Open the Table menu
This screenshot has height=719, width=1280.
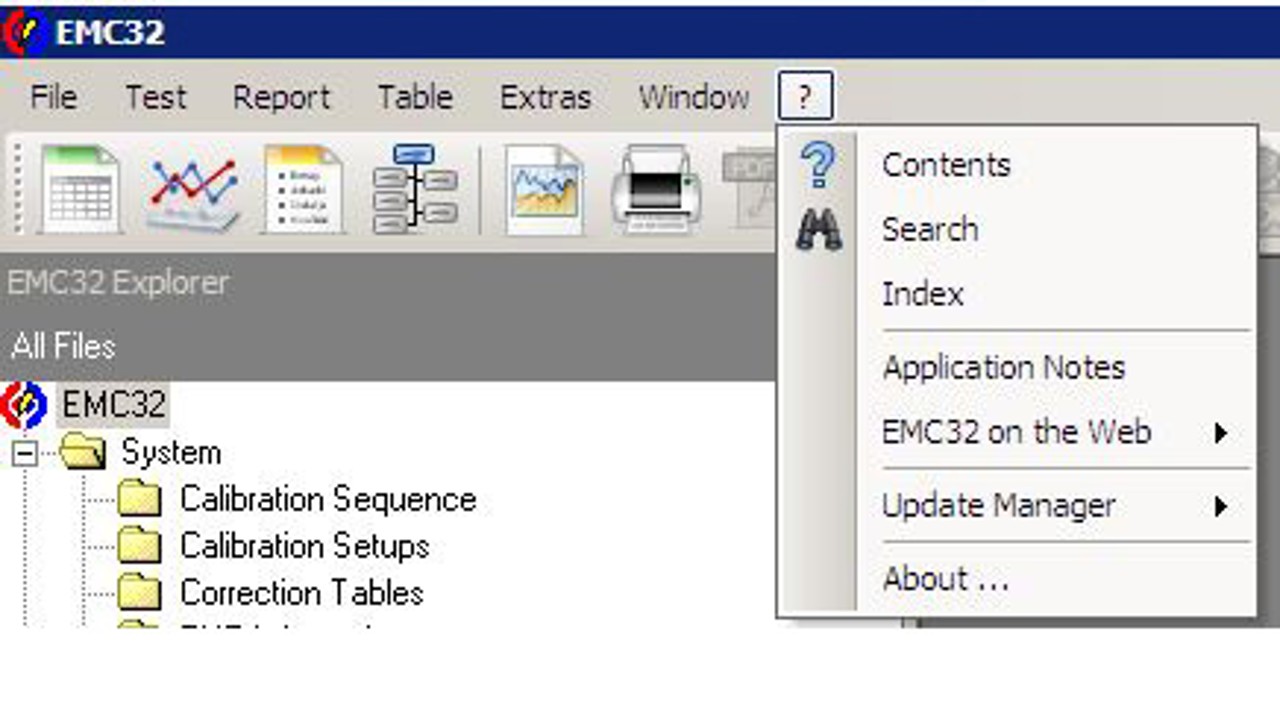(415, 97)
